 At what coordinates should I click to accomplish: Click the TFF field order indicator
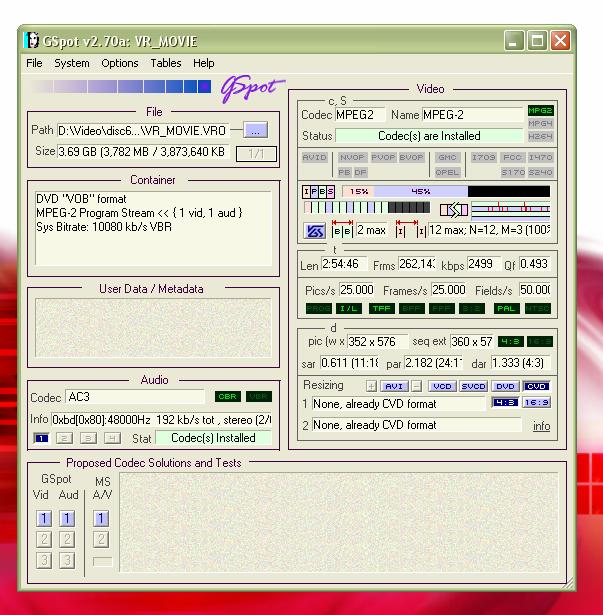pyautogui.click(x=382, y=309)
